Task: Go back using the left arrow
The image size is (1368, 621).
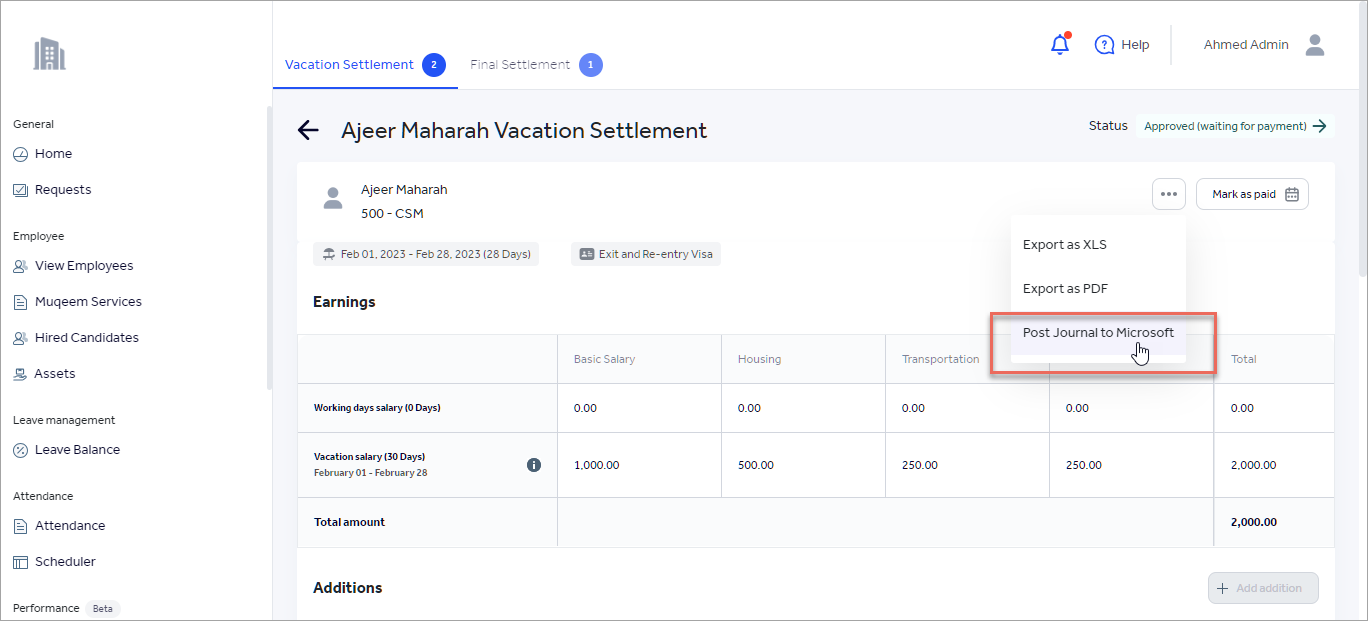Action: coord(308,130)
